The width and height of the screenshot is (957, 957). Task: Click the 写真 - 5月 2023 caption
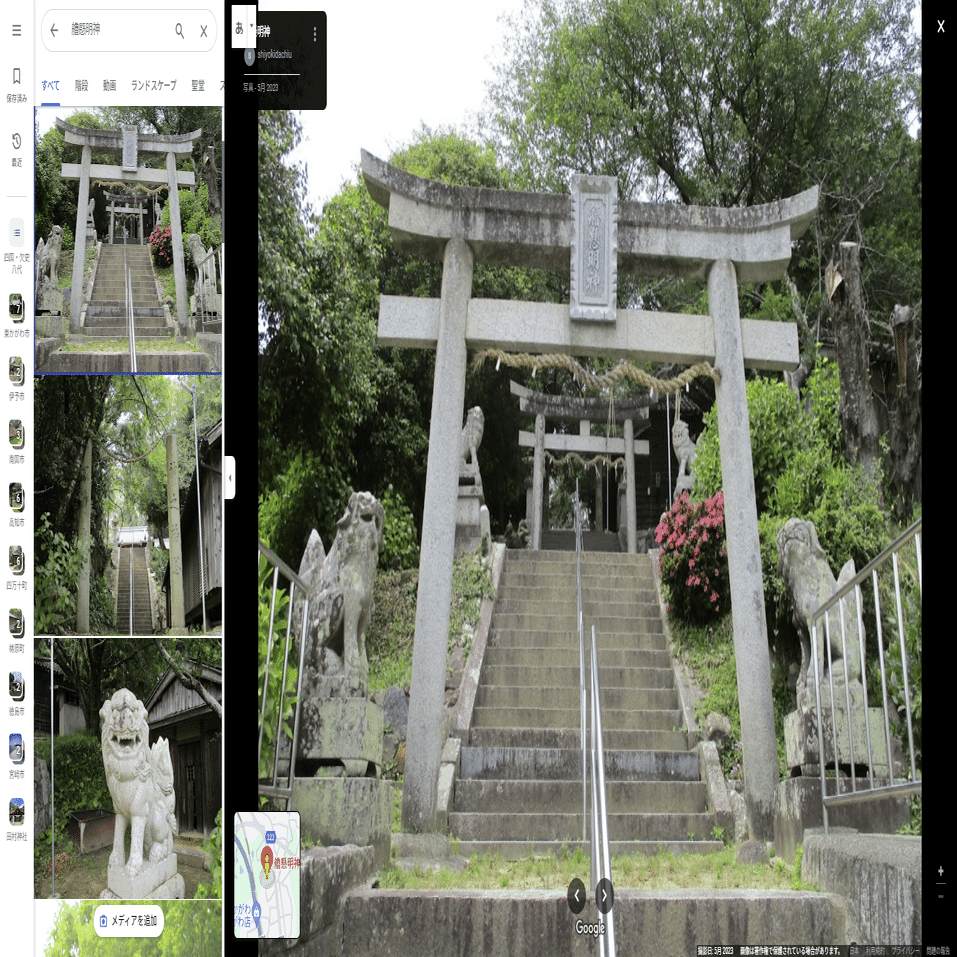coord(261,88)
